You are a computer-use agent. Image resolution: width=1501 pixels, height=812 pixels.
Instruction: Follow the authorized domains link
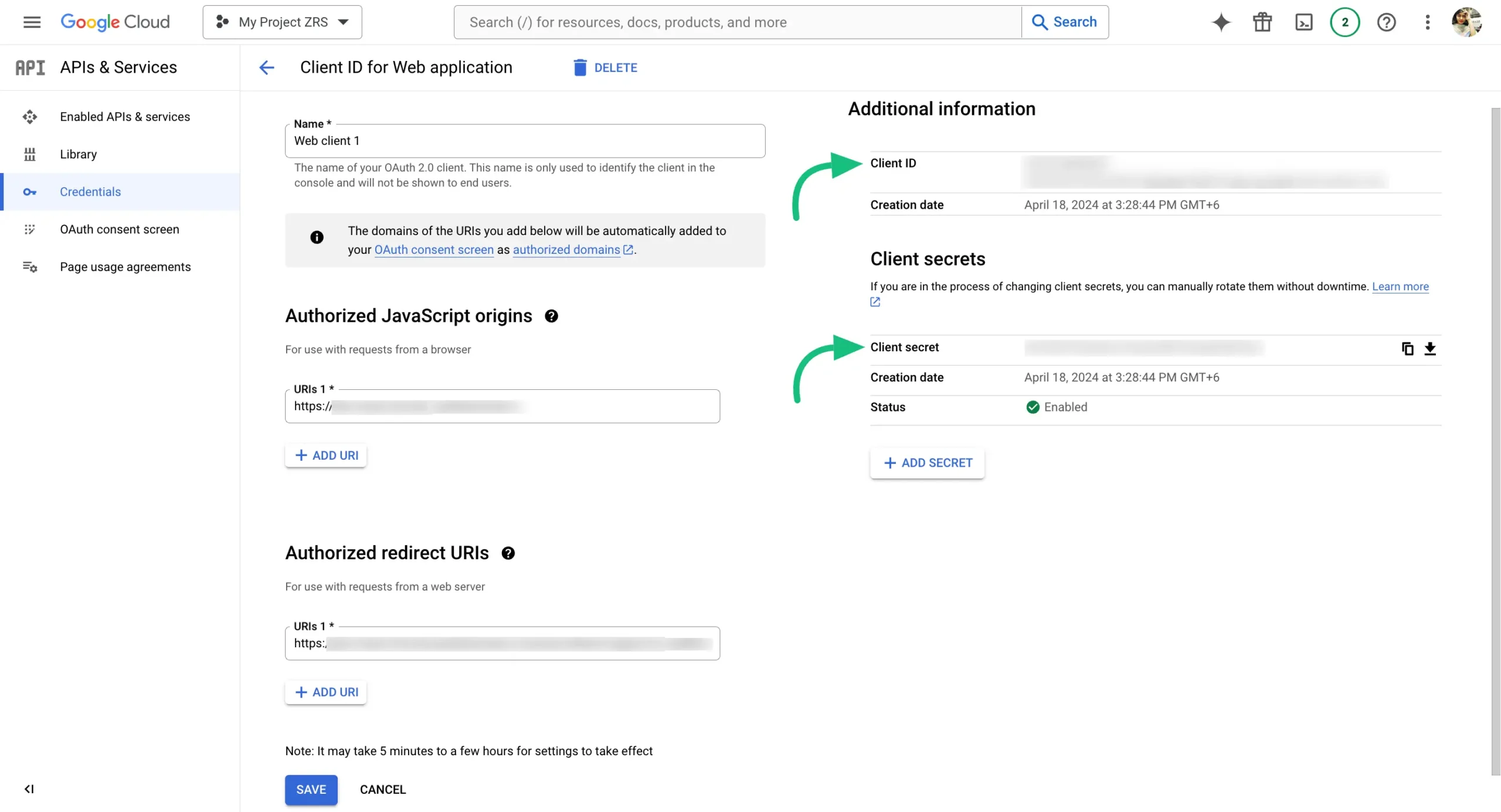pyautogui.click(x=566, y=250)
